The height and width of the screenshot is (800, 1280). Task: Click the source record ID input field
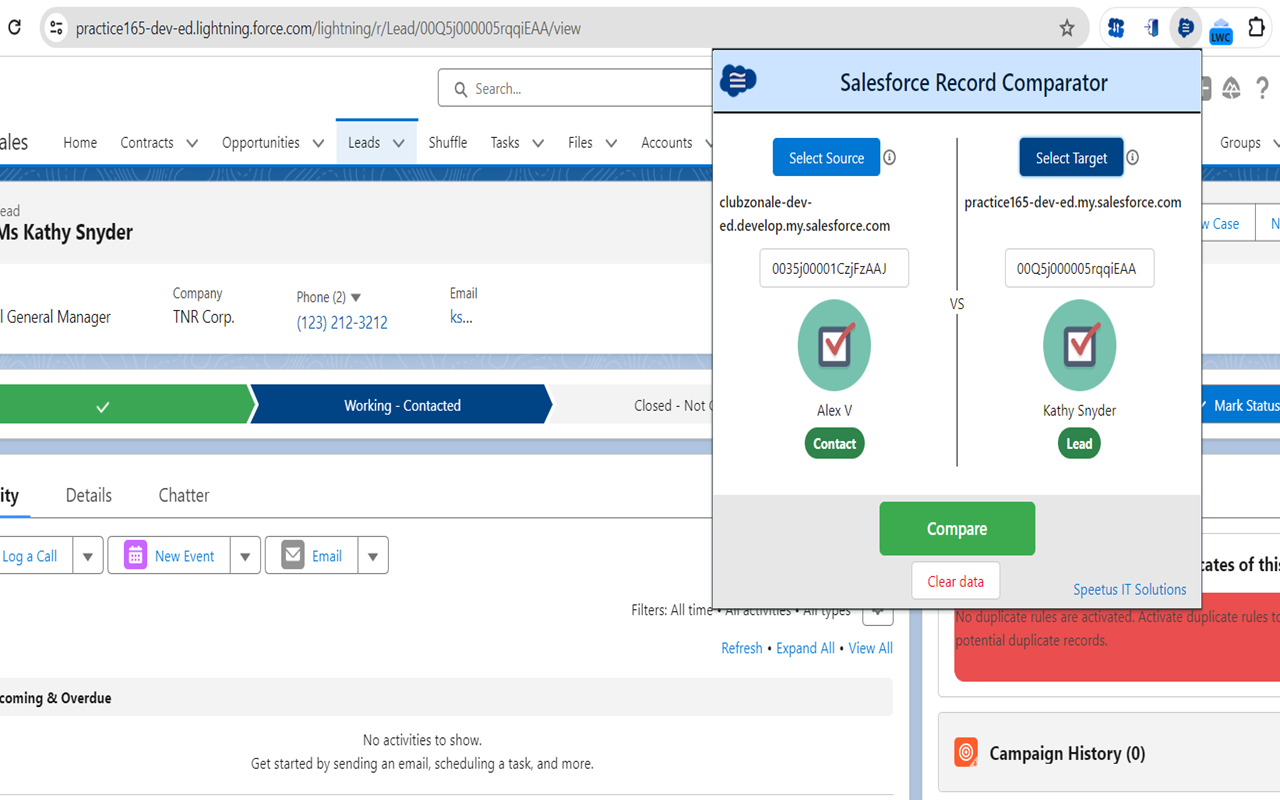point(834,268)
